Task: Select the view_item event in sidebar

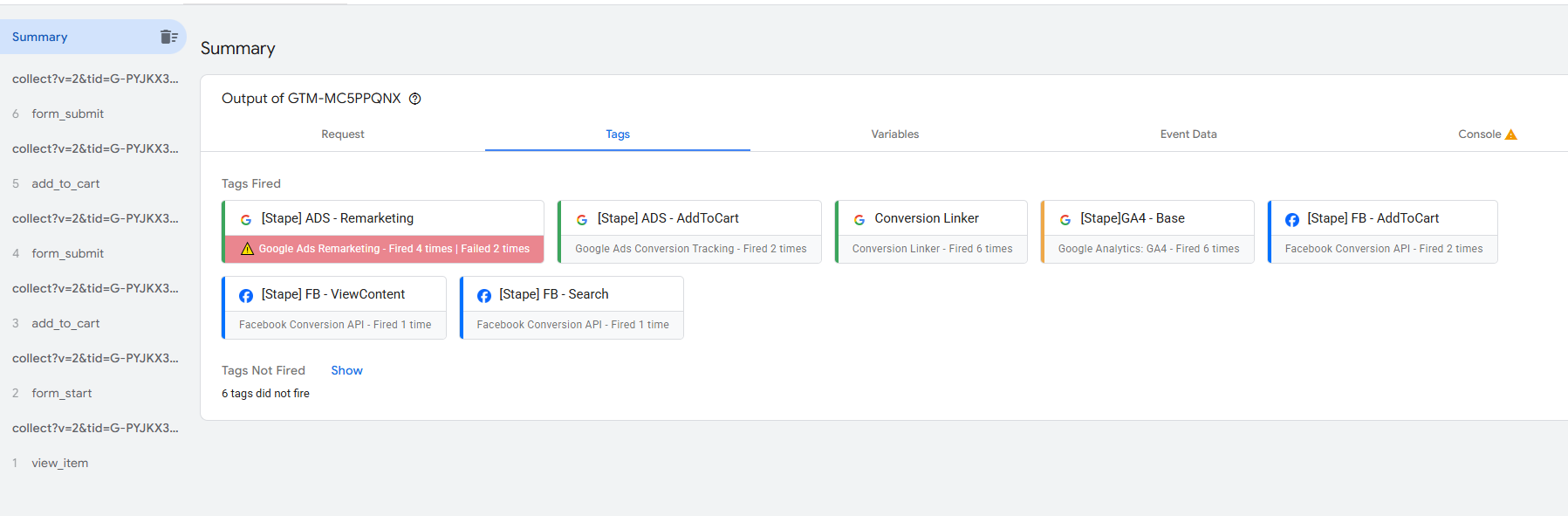Action: pos(59,463)
